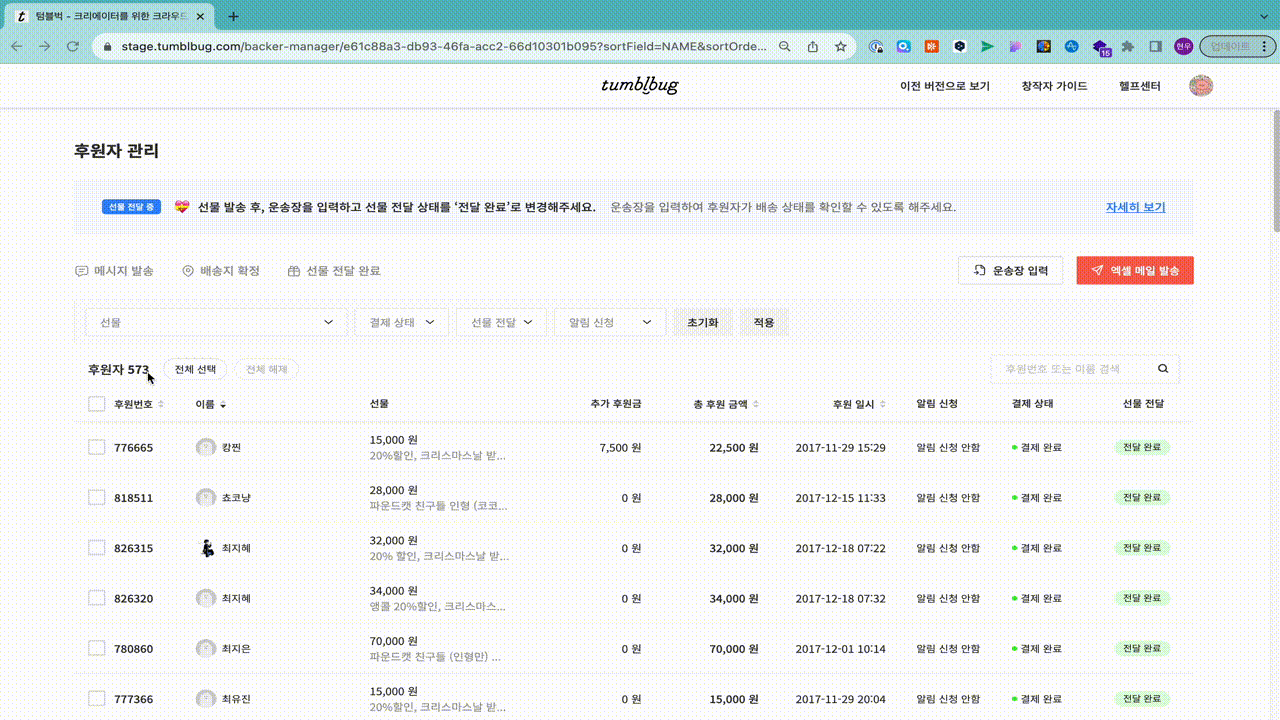Check the box for backer 818511
1280x720 pixels.
pyautogui.click(x=96, y=497)
